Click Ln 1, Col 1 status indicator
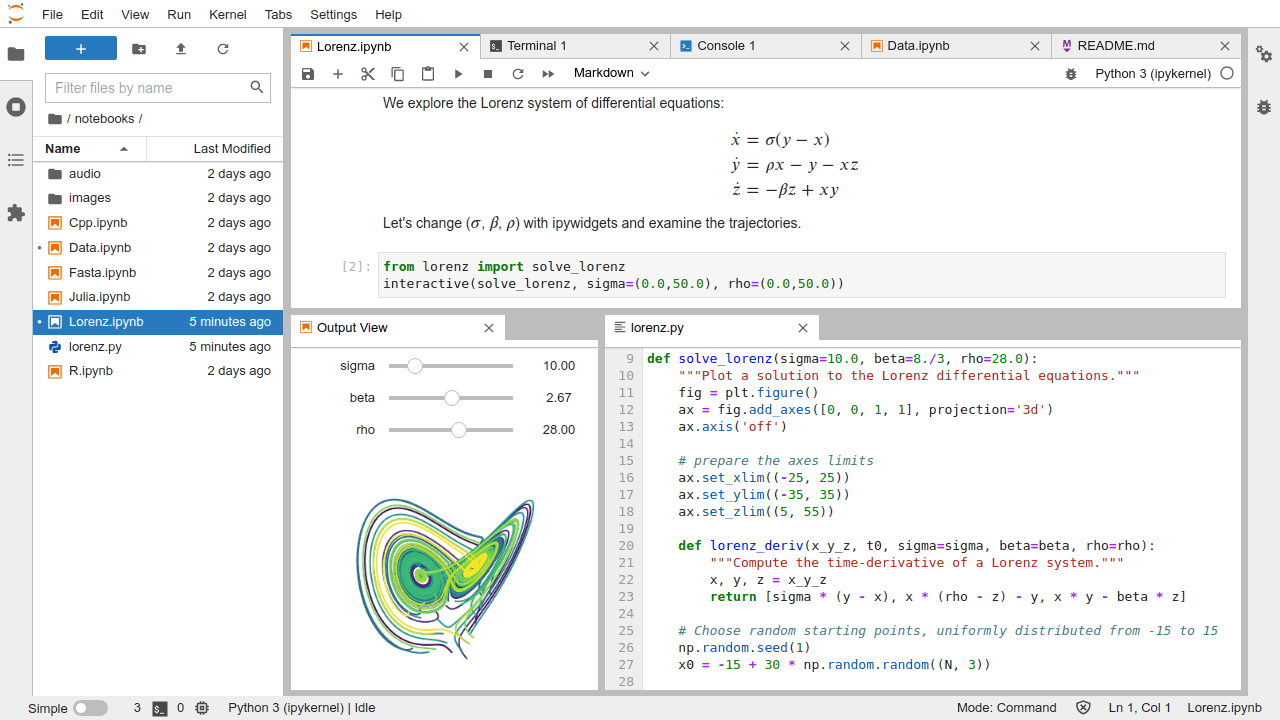 point(1139,707)
